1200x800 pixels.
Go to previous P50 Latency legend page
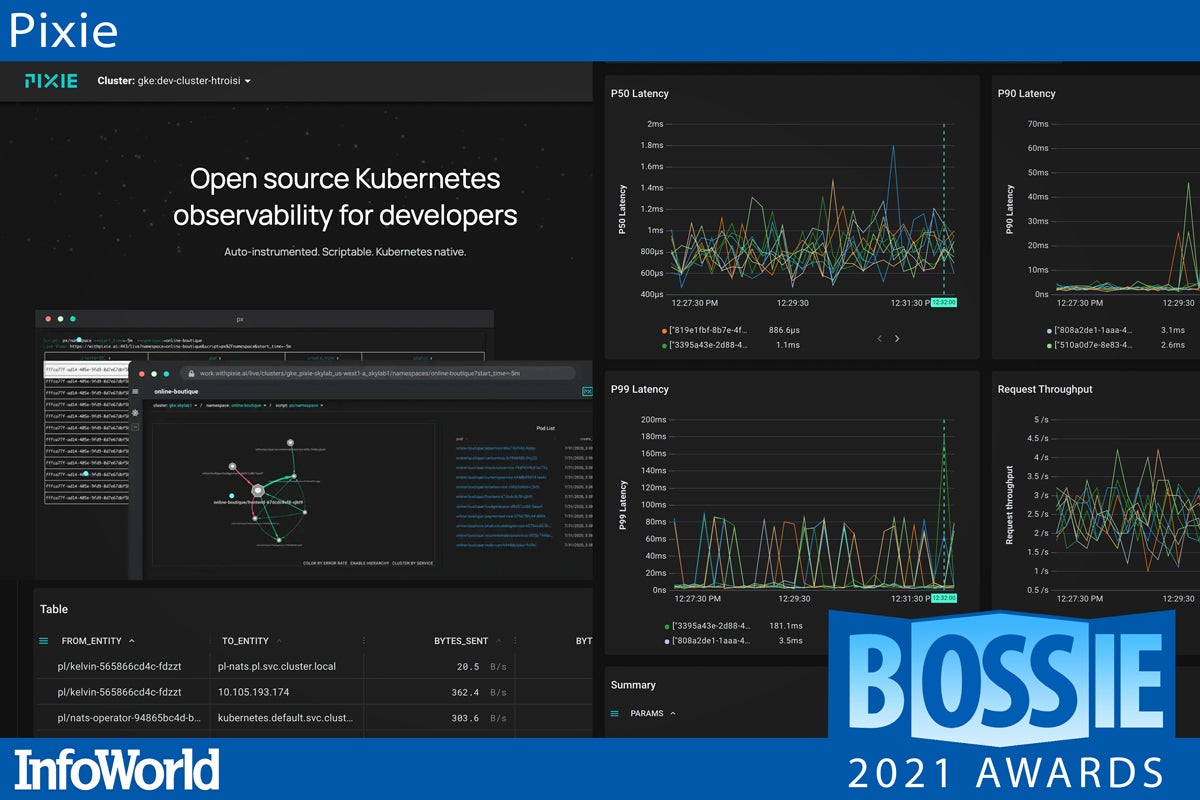coord(879,338)
